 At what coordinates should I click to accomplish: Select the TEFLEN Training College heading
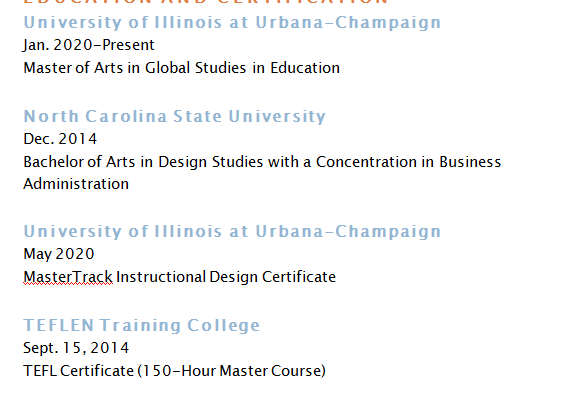point(142,325)
